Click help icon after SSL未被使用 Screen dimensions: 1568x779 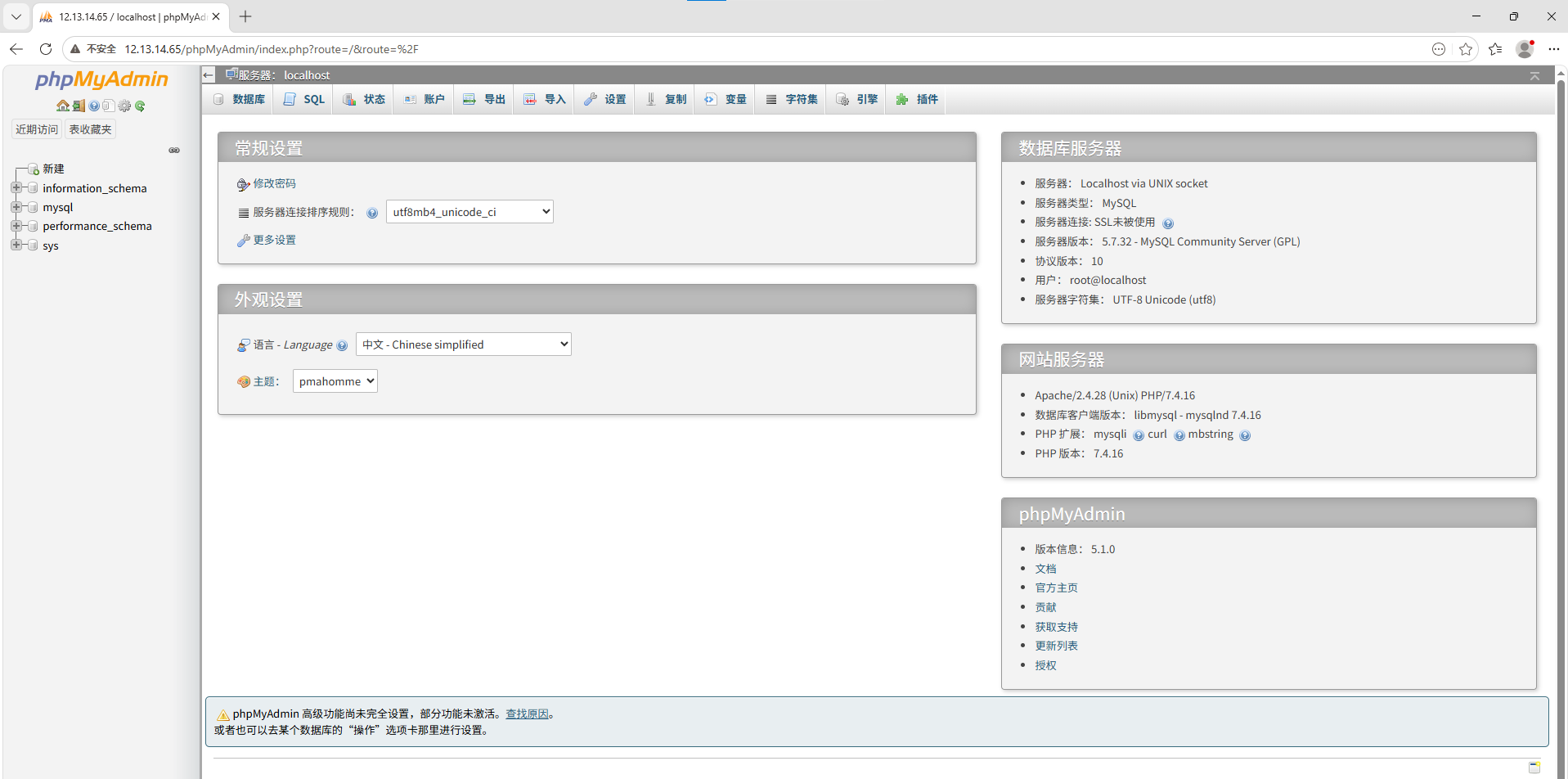[1168, 223]
